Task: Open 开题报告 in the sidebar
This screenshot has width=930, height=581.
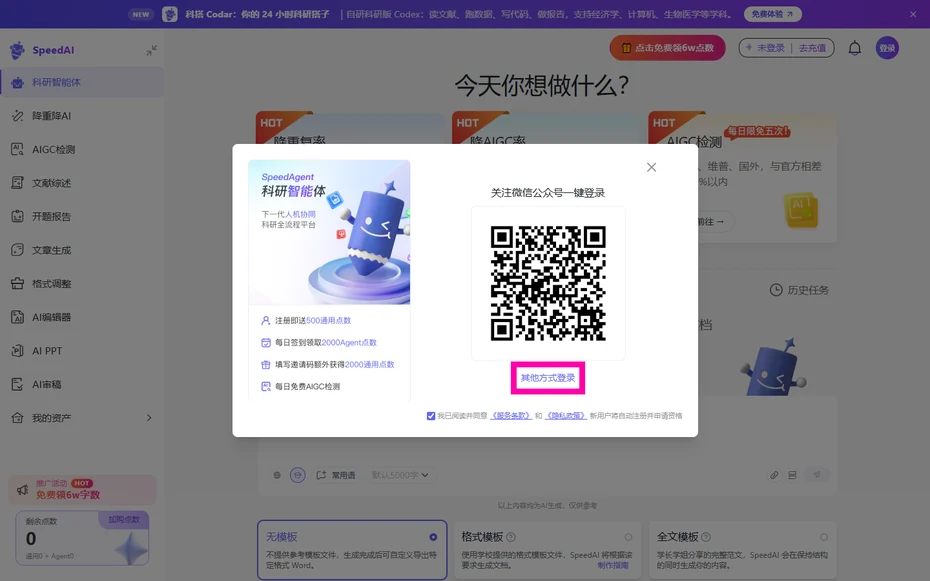Action: click(82, 216)
